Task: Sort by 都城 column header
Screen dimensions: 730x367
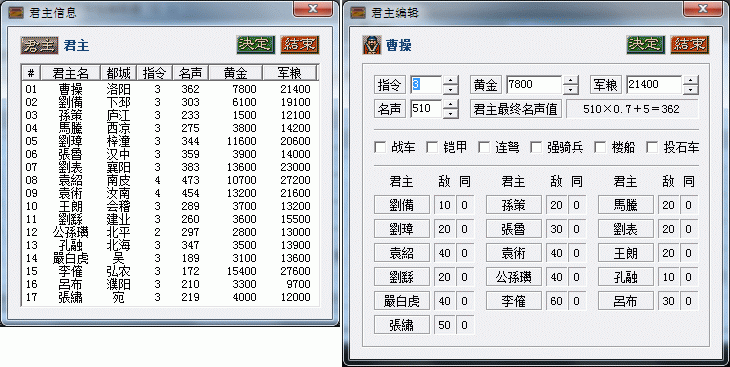Action: coord(118,73)
